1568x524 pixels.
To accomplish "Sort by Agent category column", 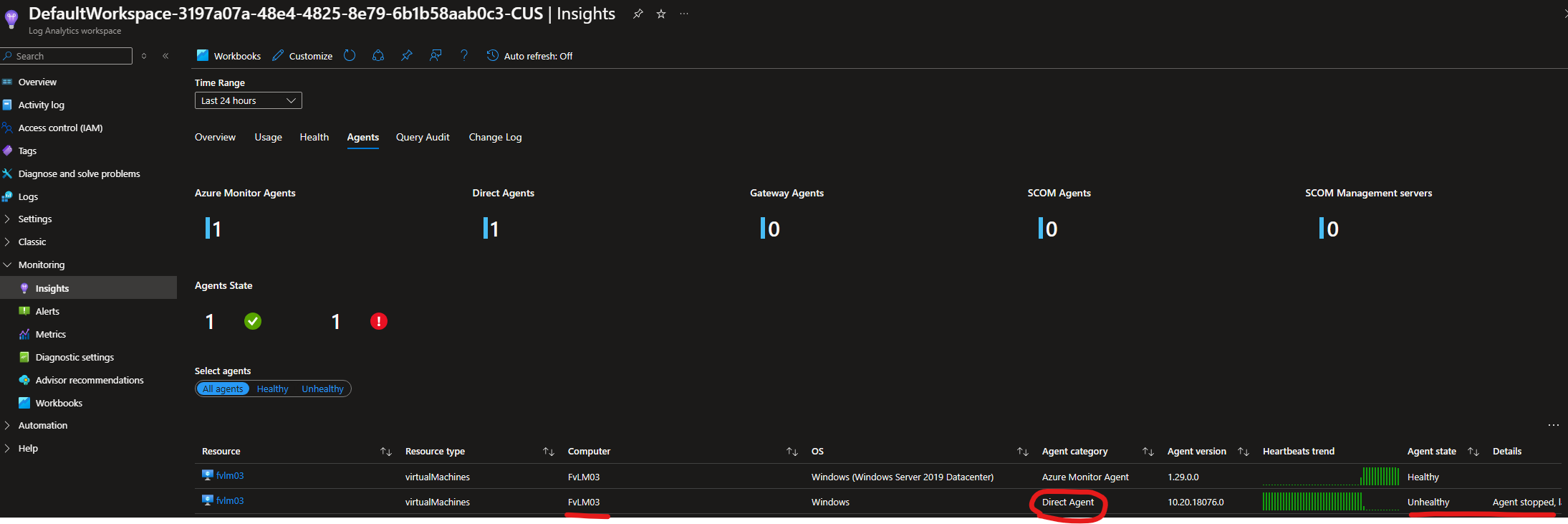I will pyautogui.click(x=1148, y=452).
